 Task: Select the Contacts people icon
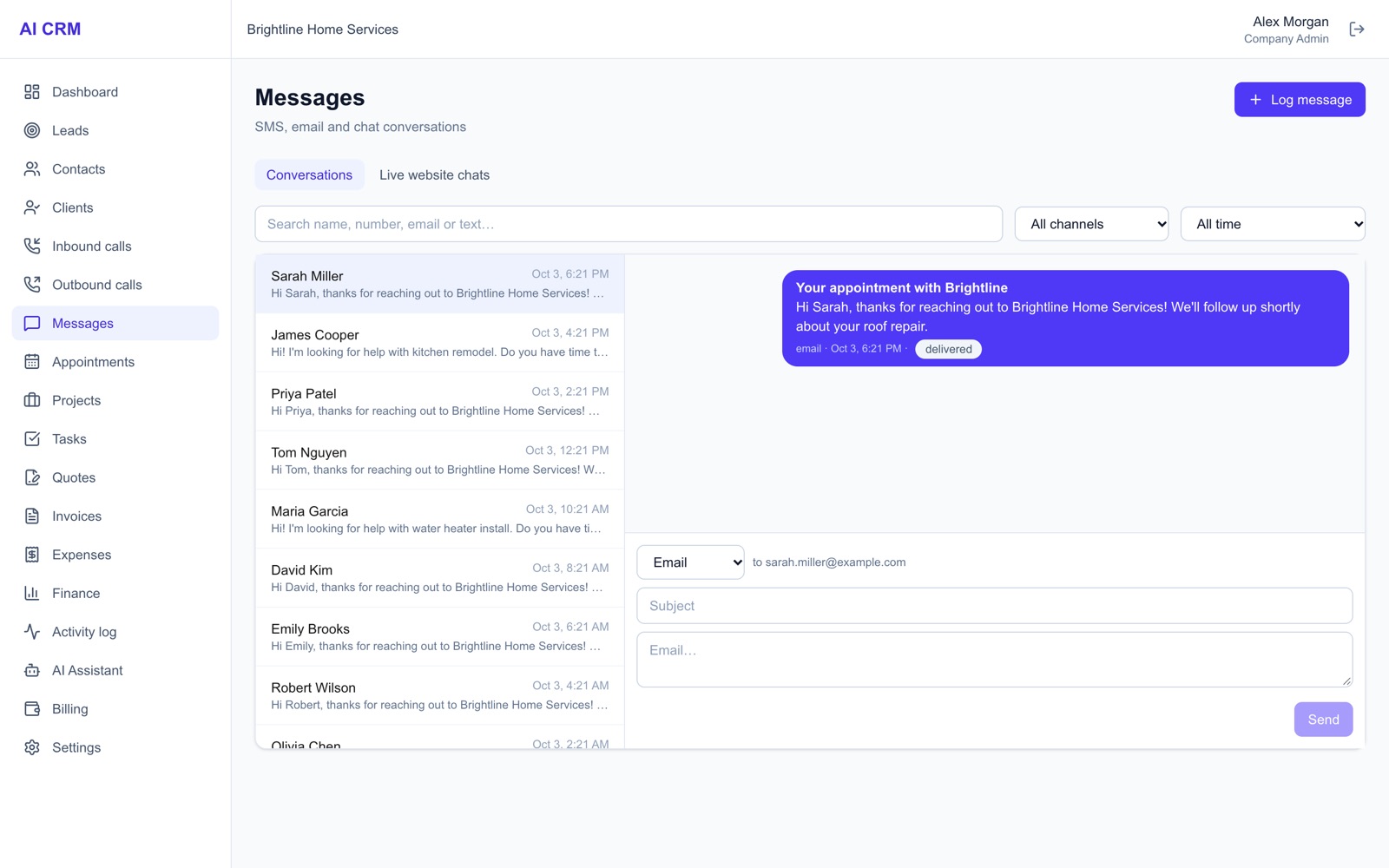pos(32,169)
